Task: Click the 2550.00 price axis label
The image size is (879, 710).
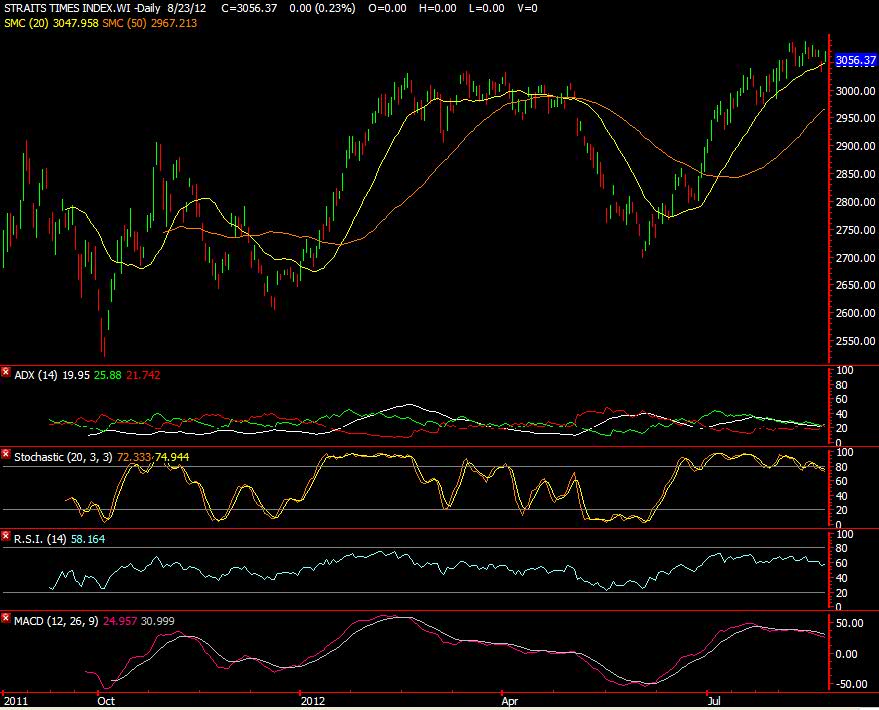Action: tap(855, 341)
